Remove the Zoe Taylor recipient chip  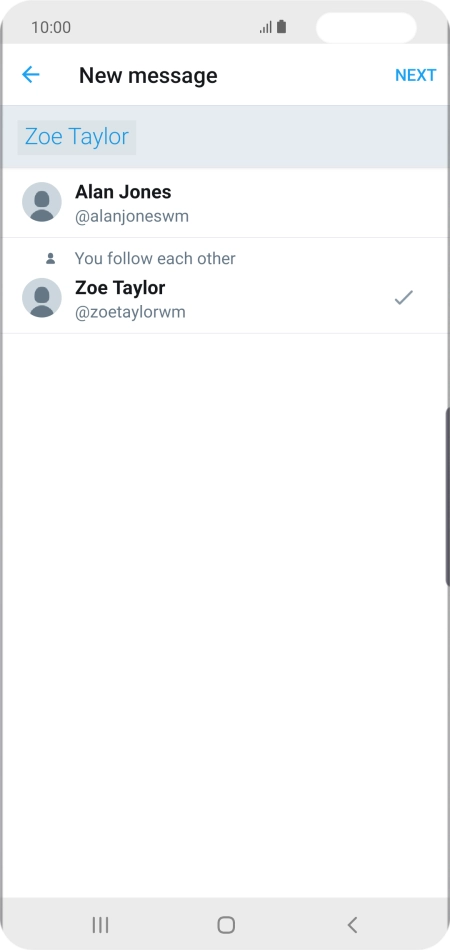pyautogui.click(x=77, y=137)
